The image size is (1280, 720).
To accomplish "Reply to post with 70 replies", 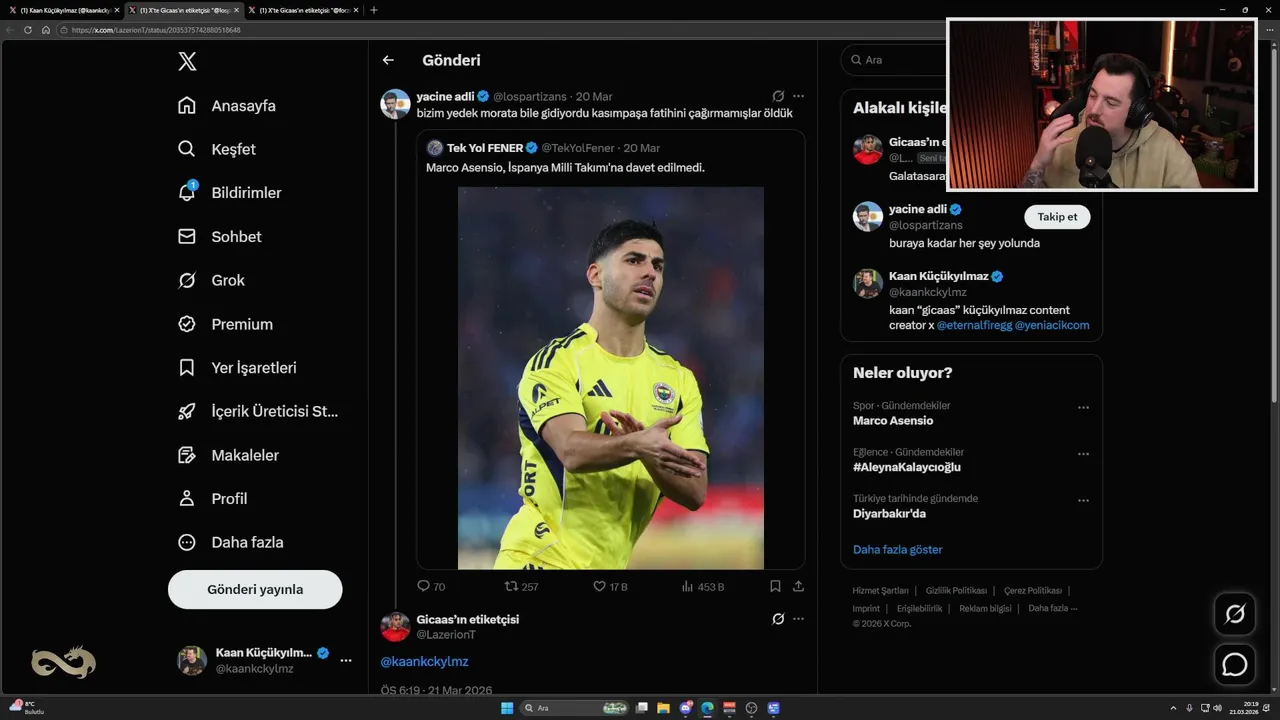I will tap(431, 587).
